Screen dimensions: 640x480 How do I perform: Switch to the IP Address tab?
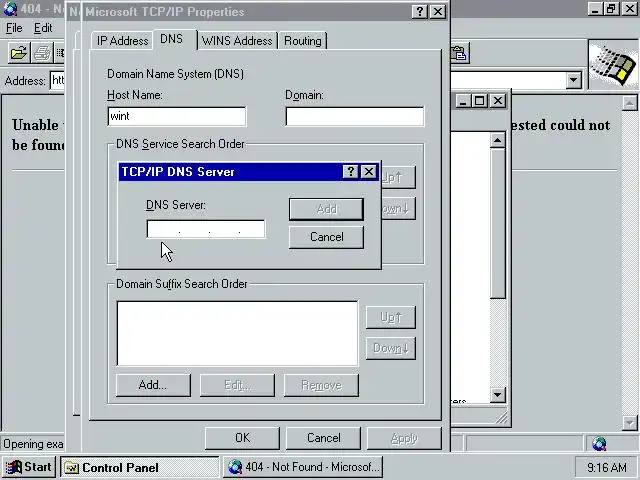pos(122,41)
